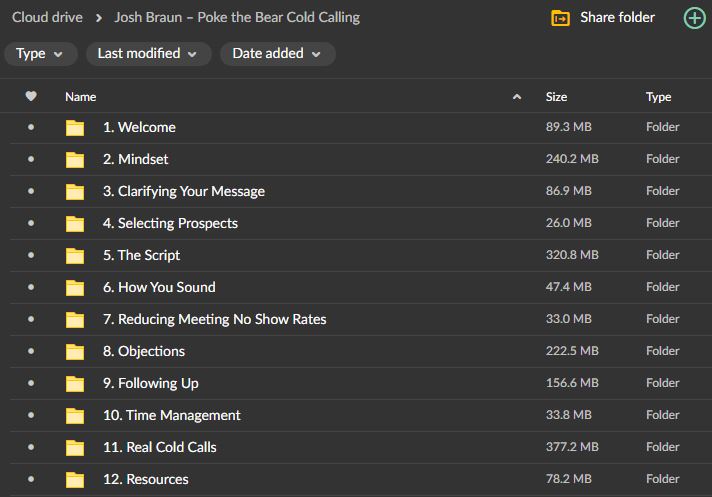Open the 8. Objections folder icon
This screenshot has height=497, width=712.
(75, 352)
